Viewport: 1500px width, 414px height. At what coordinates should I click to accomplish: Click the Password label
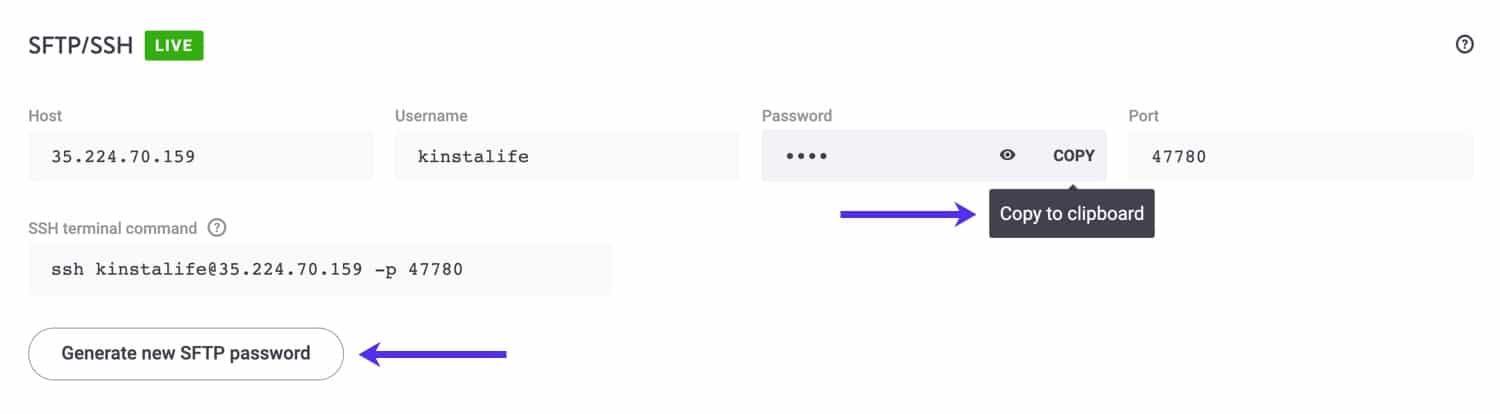pyautogui.click(x=796, y=116)
